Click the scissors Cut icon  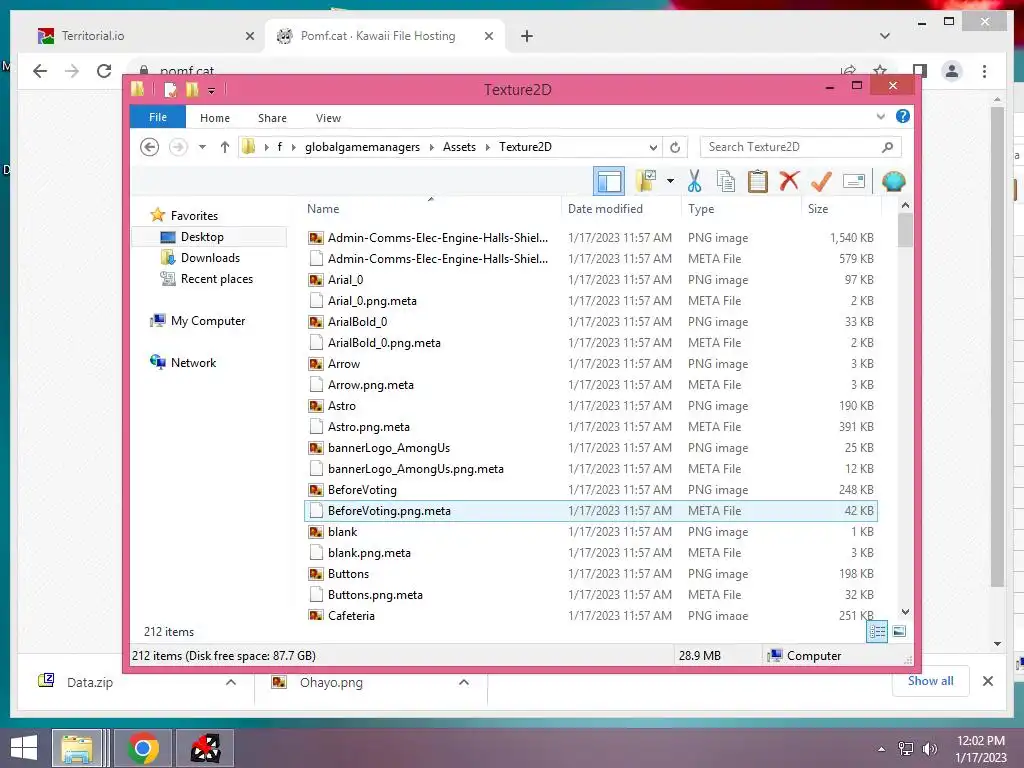click(694, 181)
